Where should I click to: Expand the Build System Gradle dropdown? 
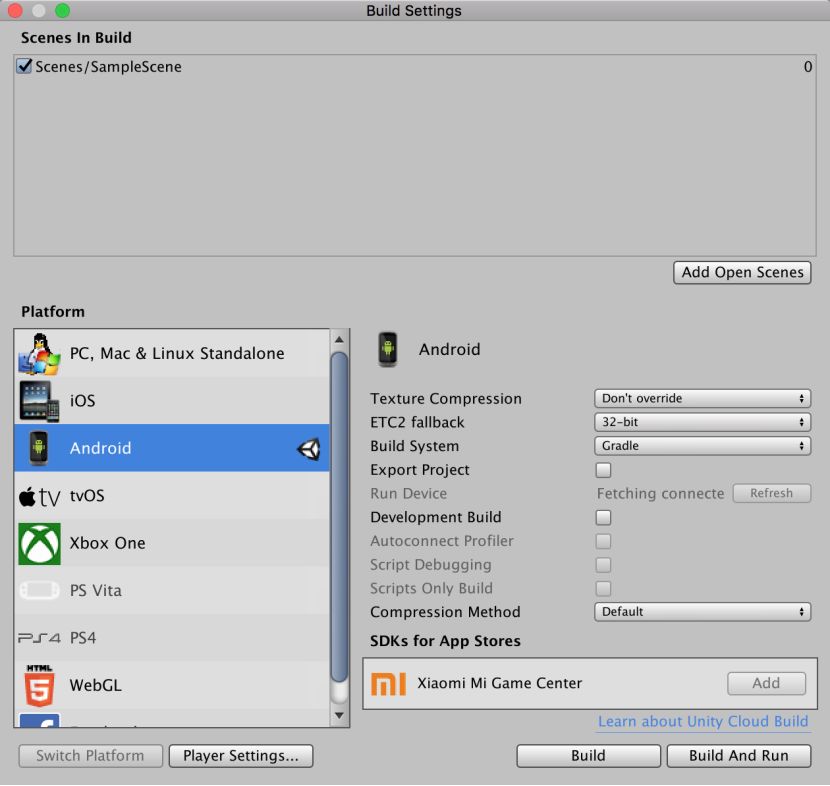click(702, 446)
